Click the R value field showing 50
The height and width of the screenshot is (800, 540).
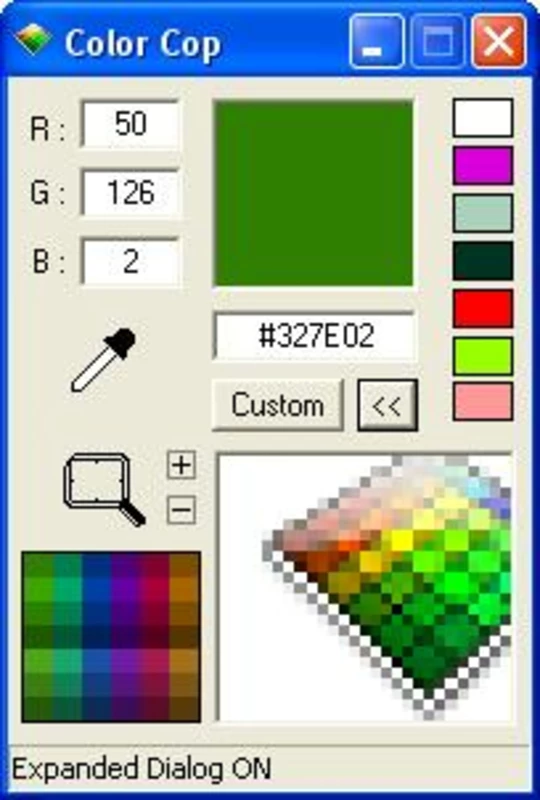tap(130, 124)
